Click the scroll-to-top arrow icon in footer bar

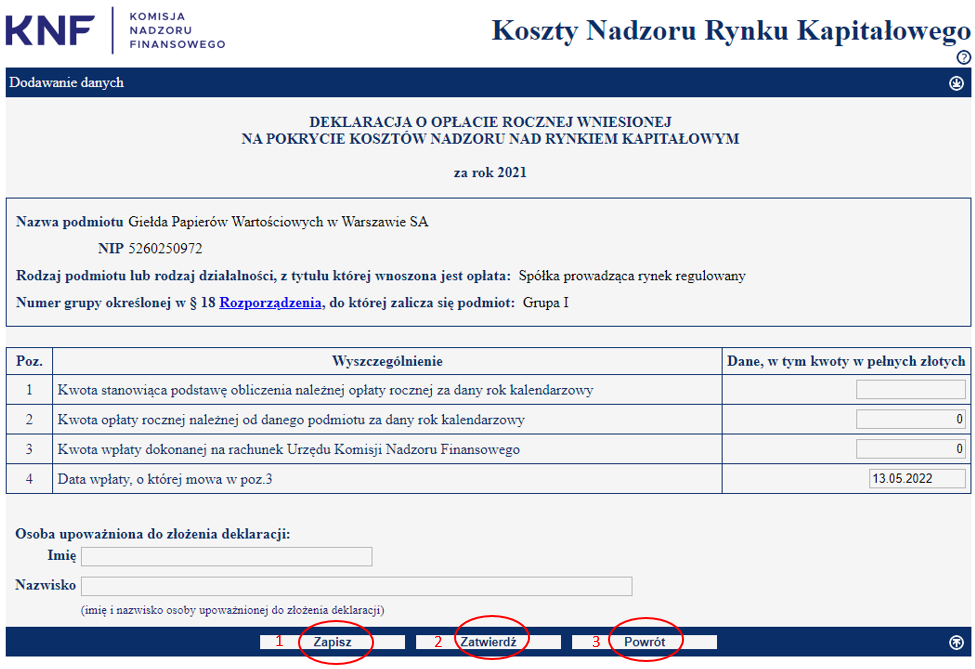[956, 642]
